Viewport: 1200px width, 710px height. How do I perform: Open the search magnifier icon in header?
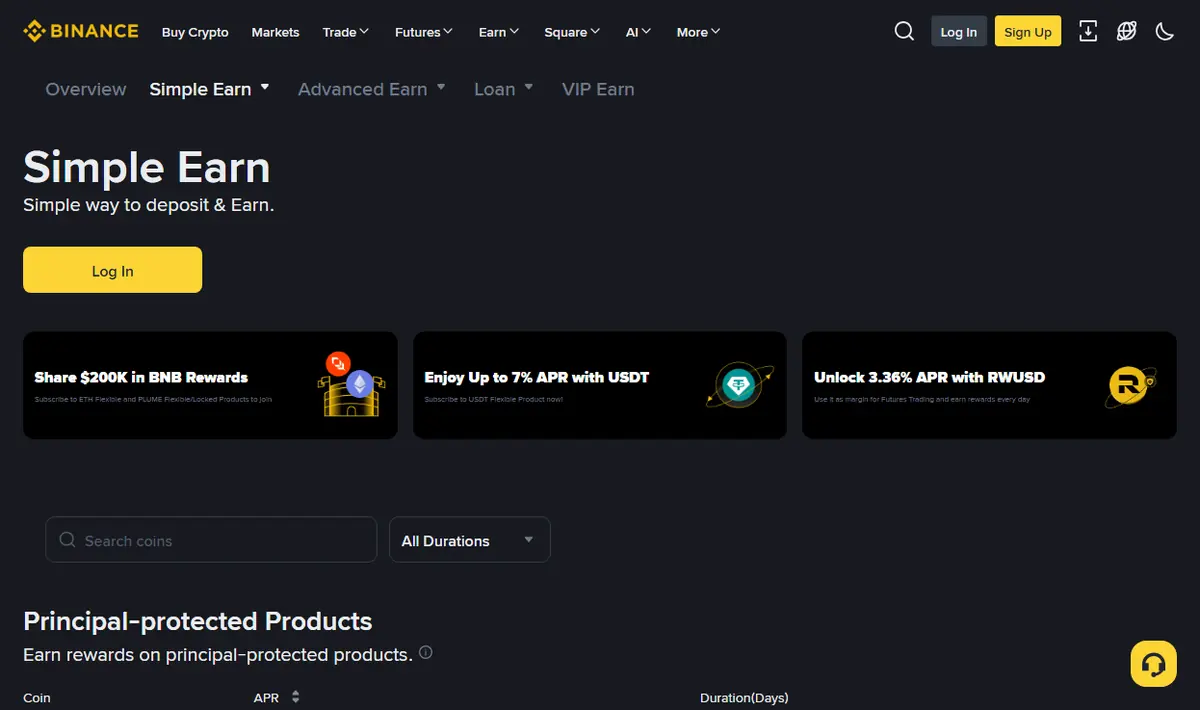pyautogui.click(x=904, y=31)
